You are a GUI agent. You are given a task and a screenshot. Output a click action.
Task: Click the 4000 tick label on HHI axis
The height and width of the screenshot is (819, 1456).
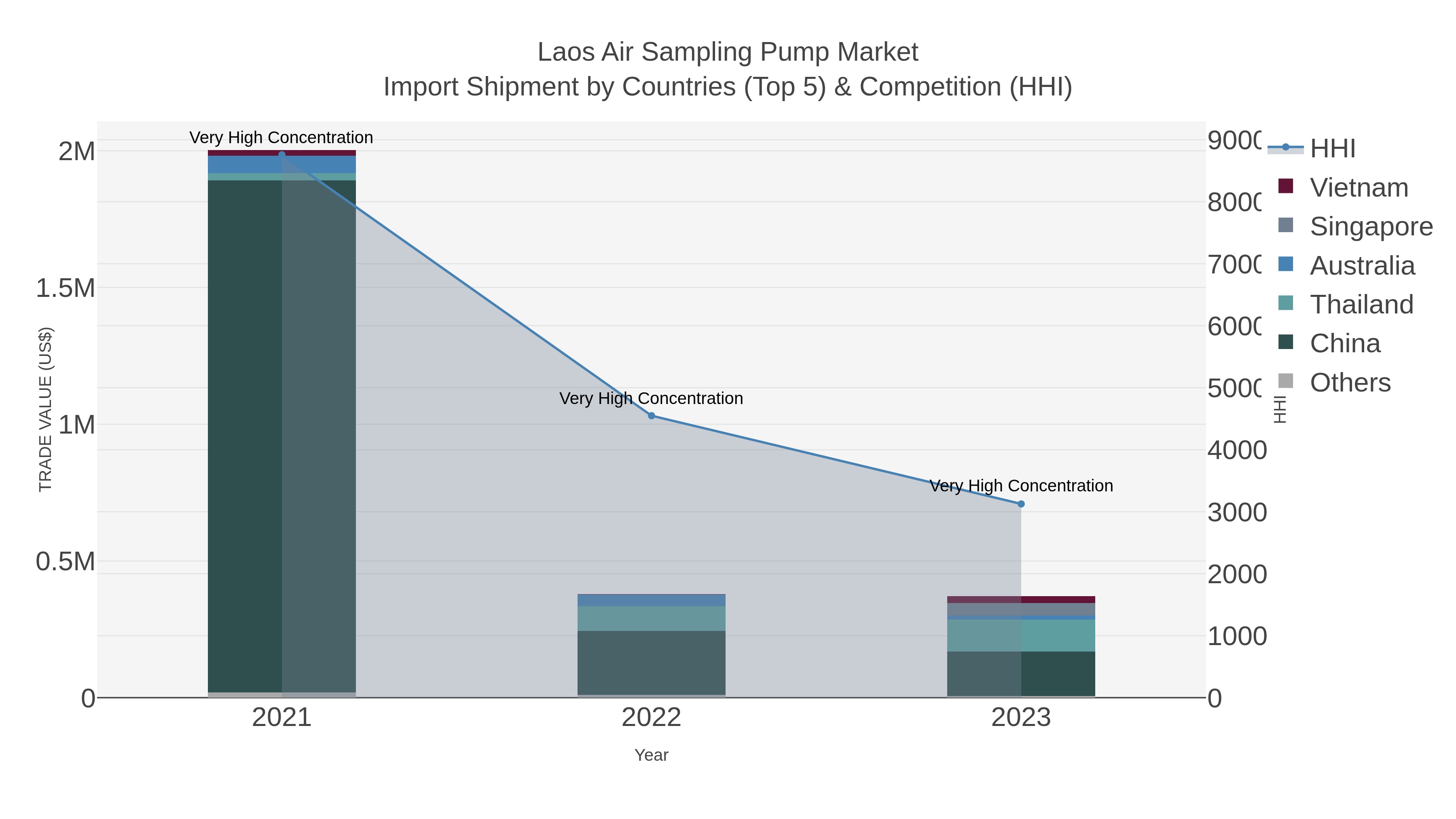pos(1237,451)
